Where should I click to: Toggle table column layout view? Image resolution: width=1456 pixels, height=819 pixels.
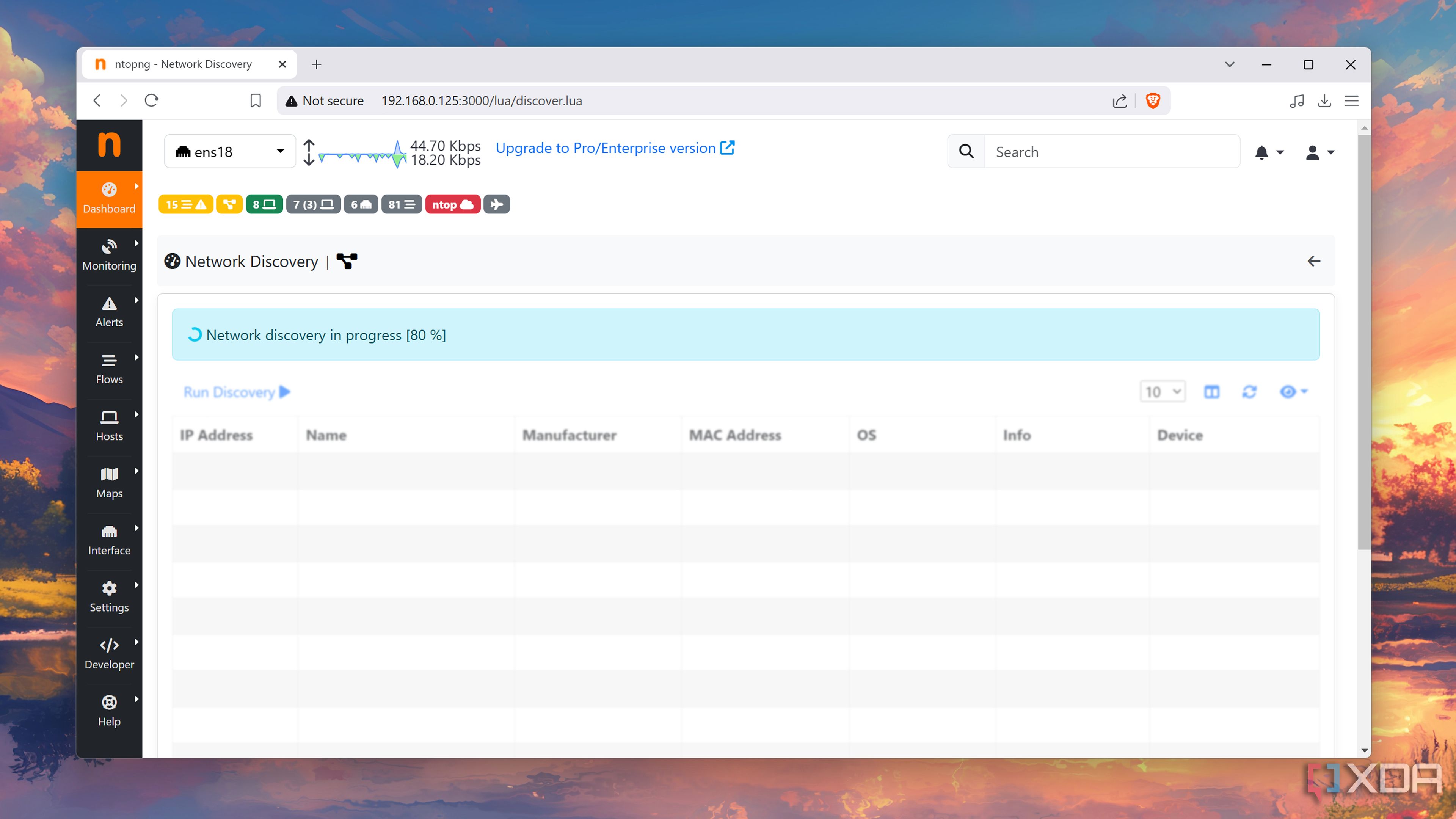pyautogui.click(x=1211, y=391)
